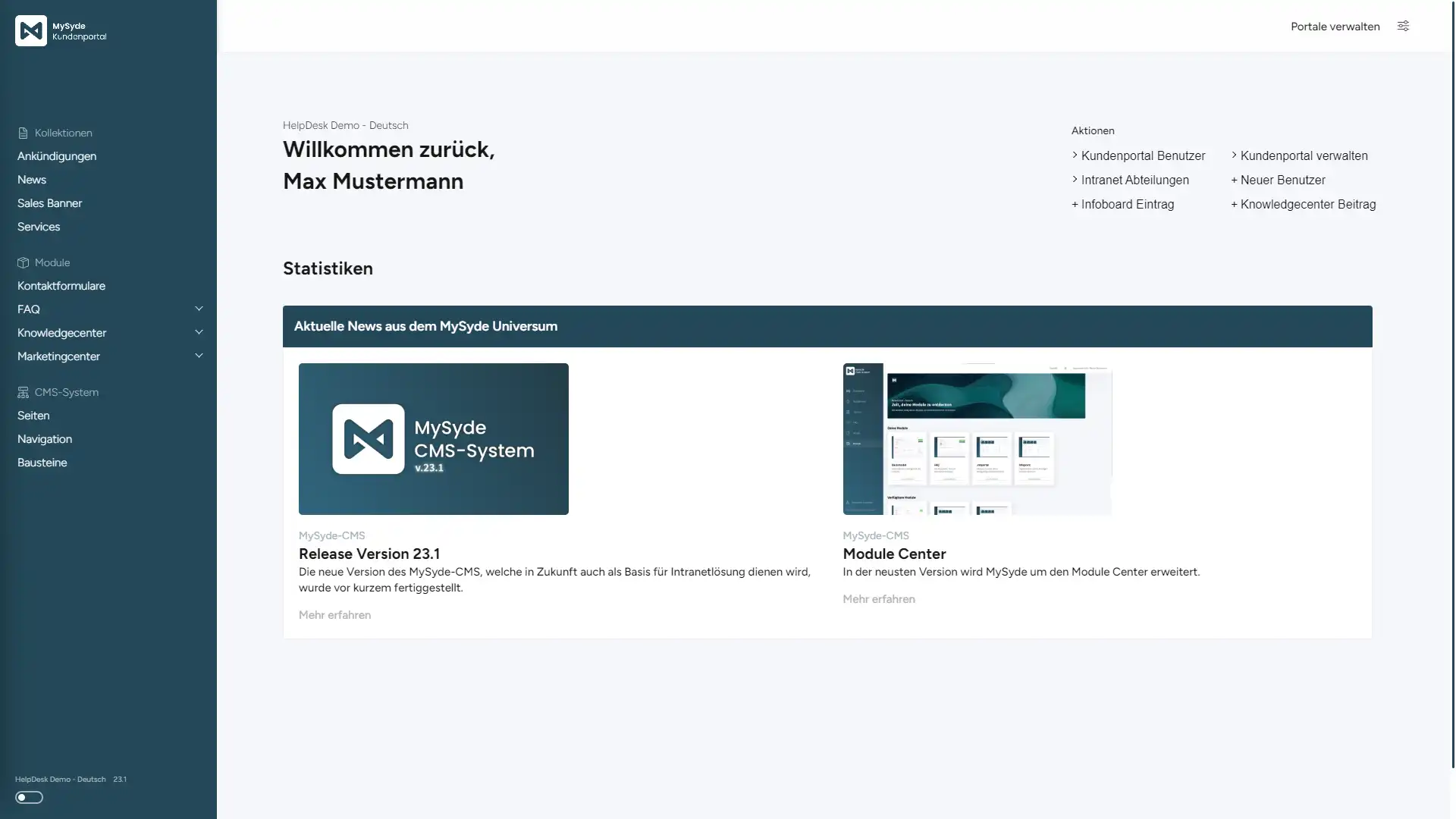Select FAQ in the sidebar

(29, 309)
